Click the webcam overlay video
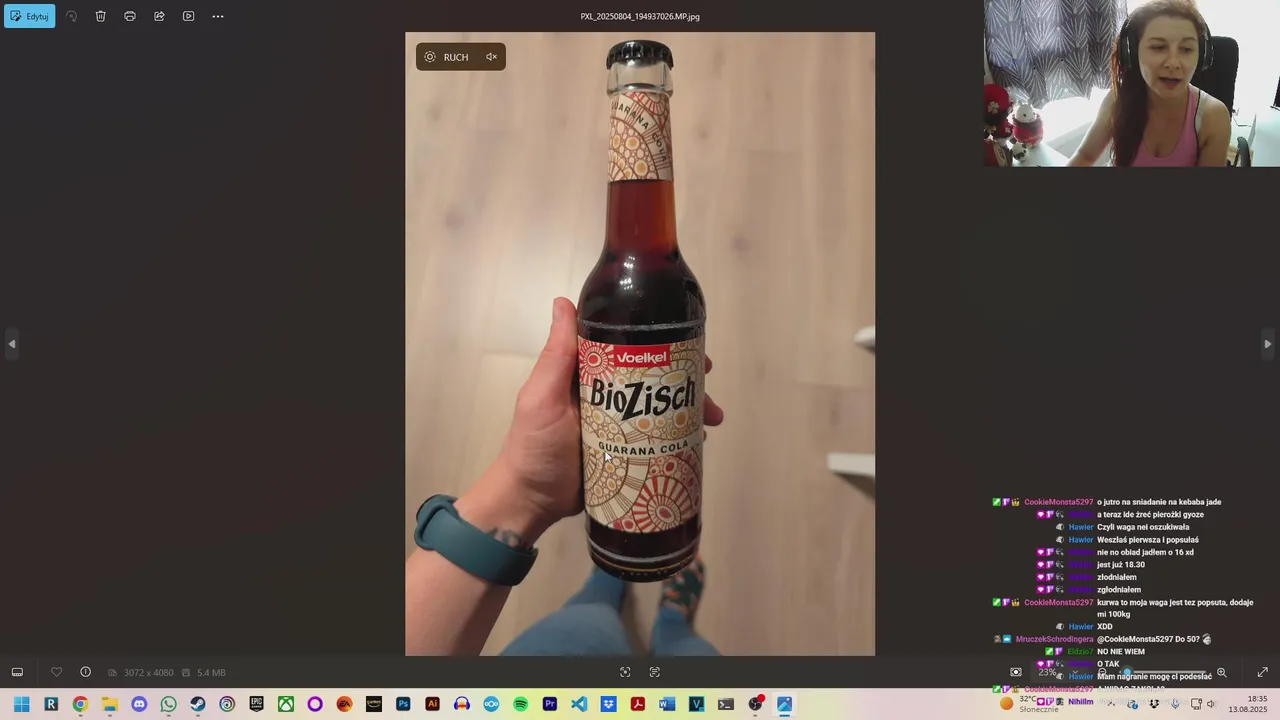 coord(1132,83)
